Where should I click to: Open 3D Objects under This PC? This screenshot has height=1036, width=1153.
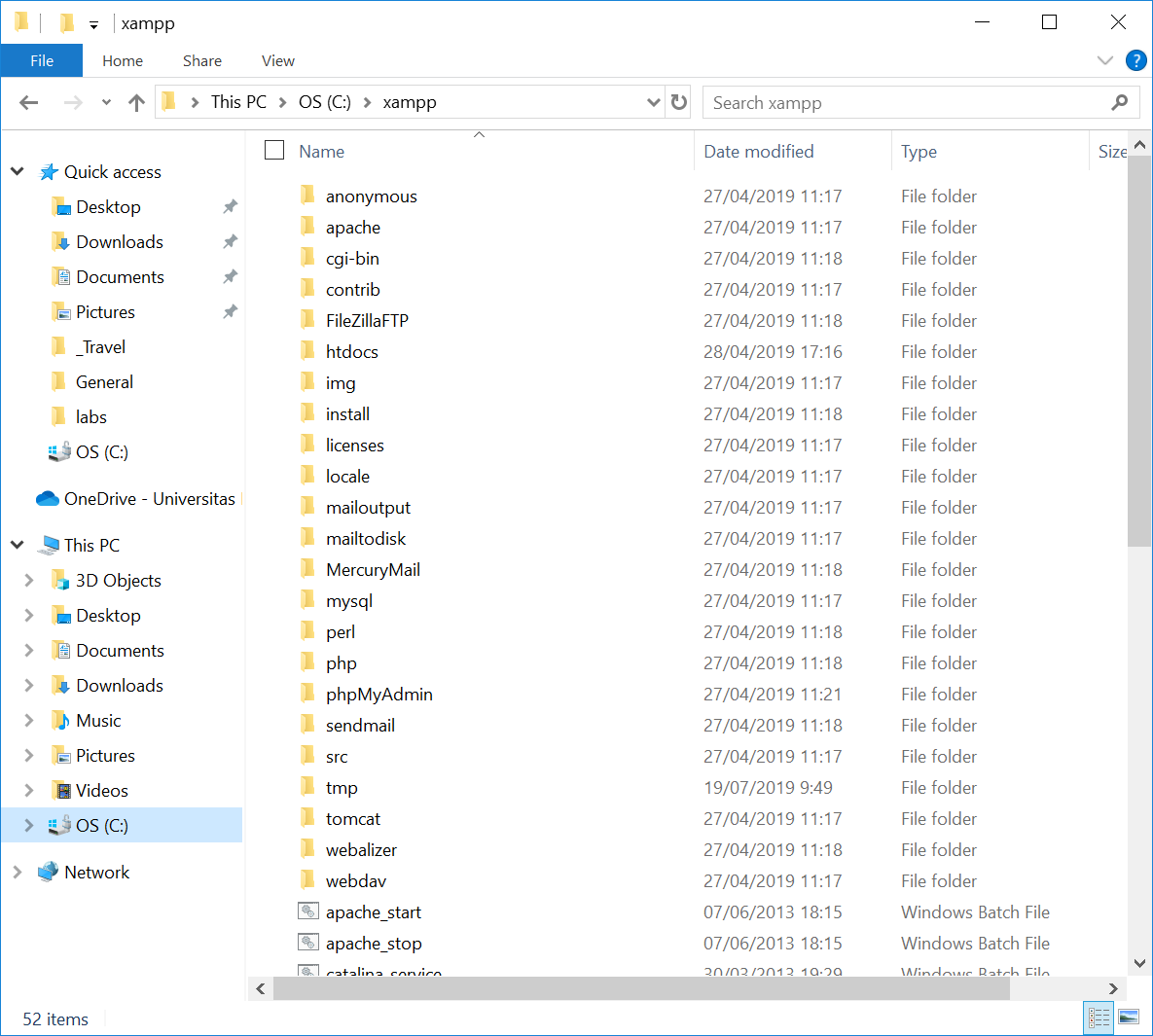click(106, 580)
